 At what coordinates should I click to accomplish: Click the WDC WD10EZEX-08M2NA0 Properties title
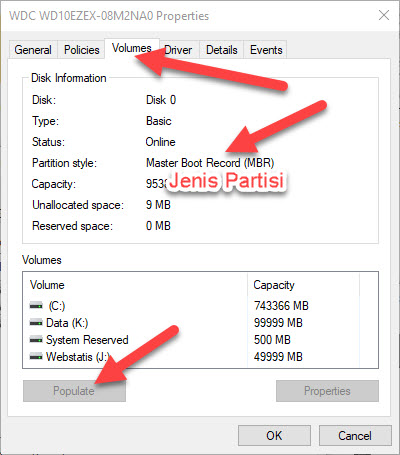tap(109, 16)
